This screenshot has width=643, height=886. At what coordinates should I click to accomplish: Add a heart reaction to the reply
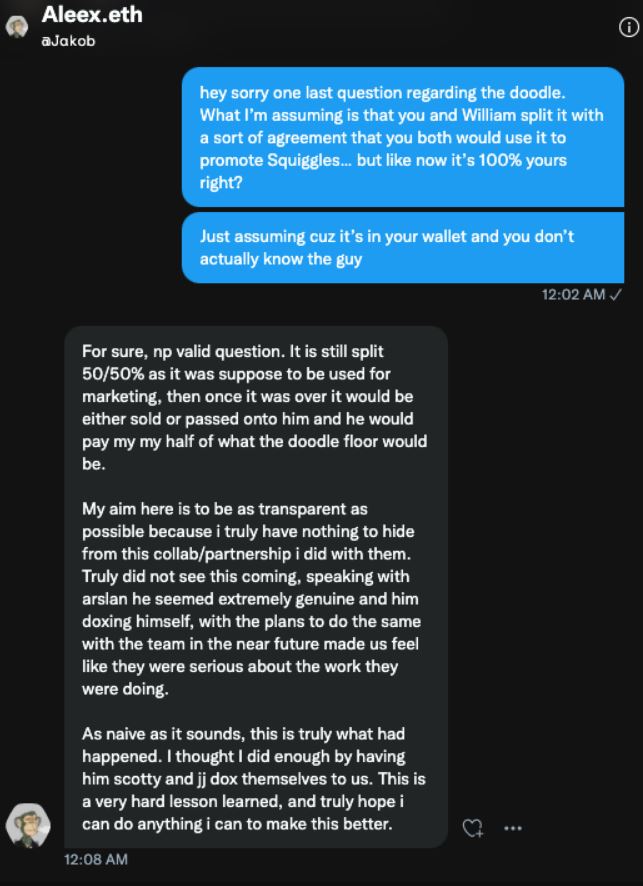[x=472, y=828]
